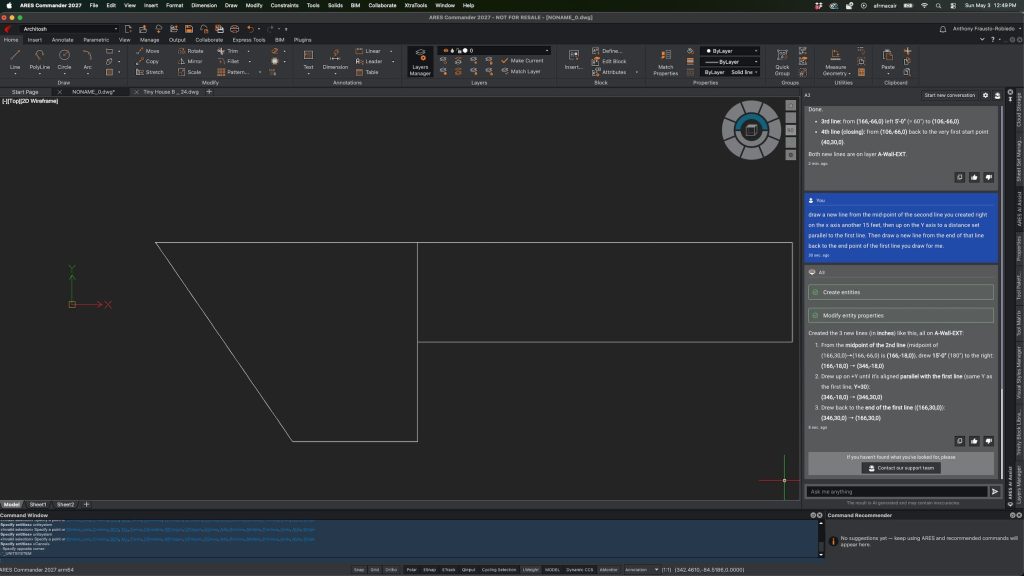
Task: Open the Architosh workspace dropdown
Action: pos(70,29)
